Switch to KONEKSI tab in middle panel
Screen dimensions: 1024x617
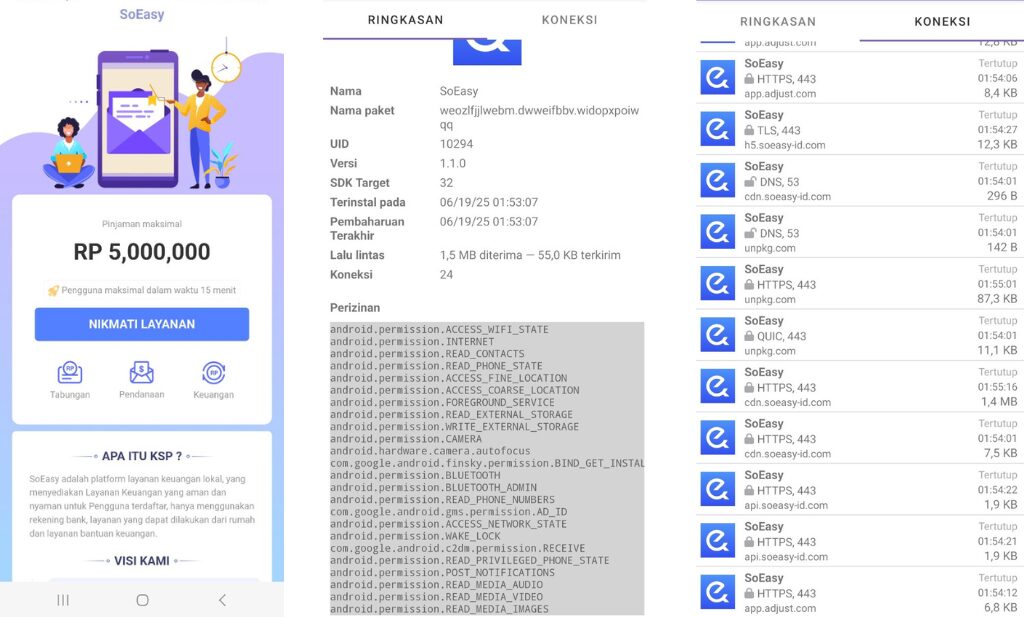569,20
